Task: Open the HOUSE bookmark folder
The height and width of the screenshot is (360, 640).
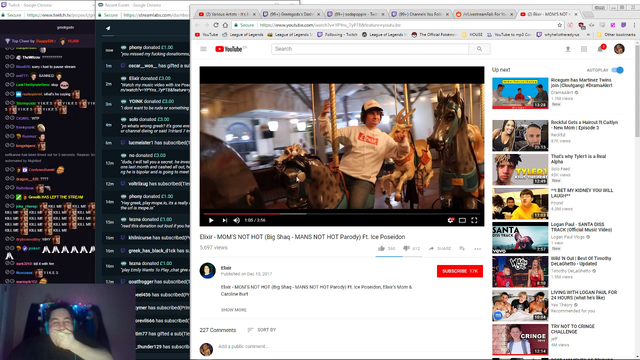Action: [x=472, y=35]
